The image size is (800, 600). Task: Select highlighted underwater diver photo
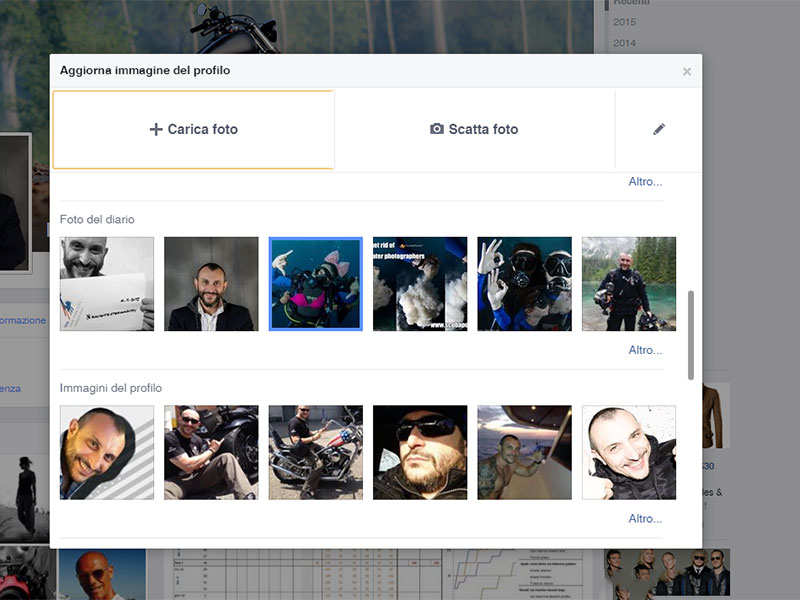[316, 284]
